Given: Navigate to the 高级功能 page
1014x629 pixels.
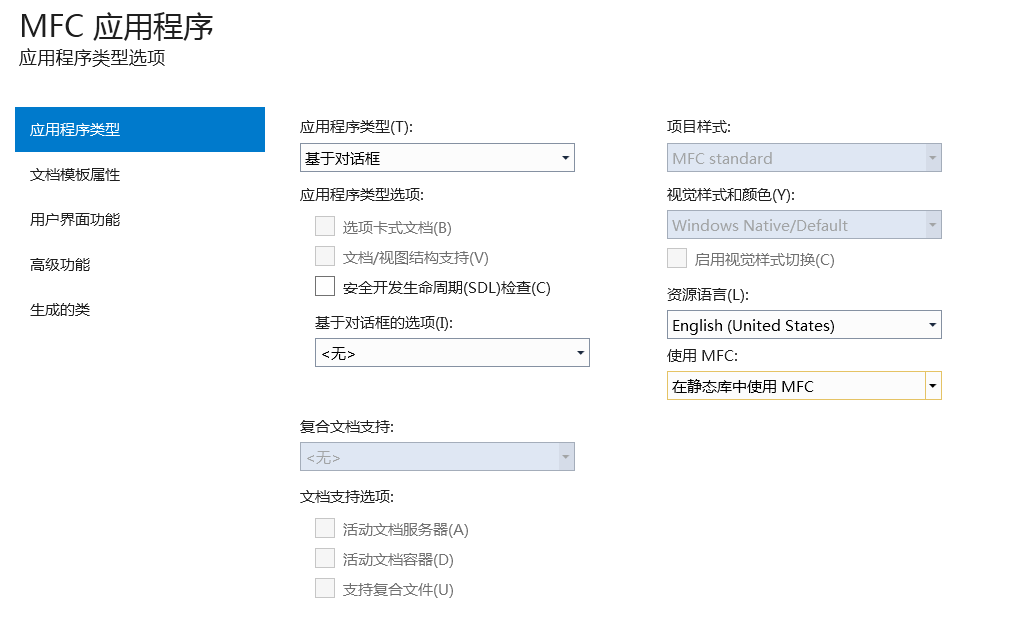Looking at the screenshot, I should [x=140, y=264].
